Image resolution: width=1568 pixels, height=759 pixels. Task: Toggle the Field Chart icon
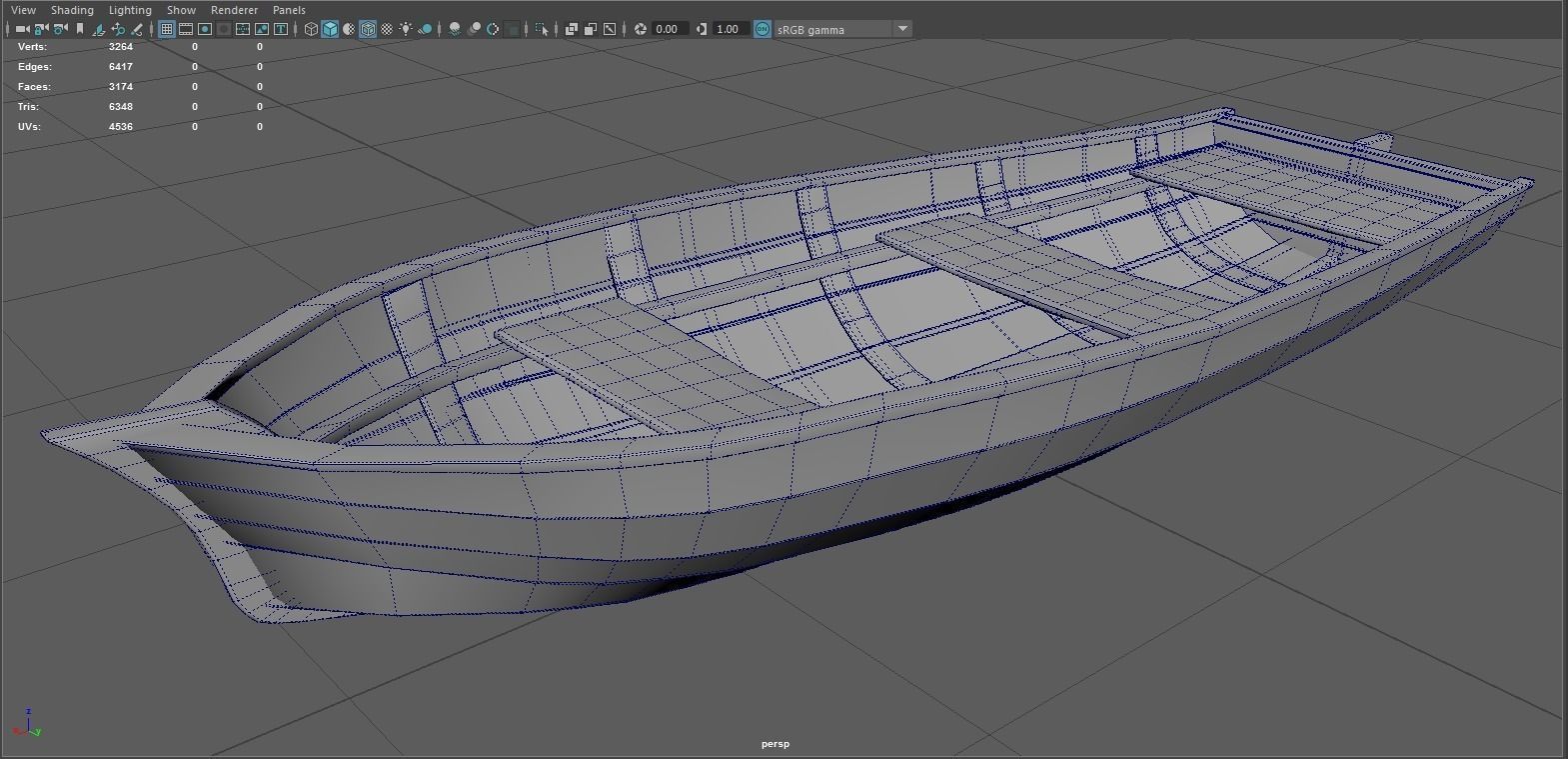pyautogui.click(x=243, y=29)
